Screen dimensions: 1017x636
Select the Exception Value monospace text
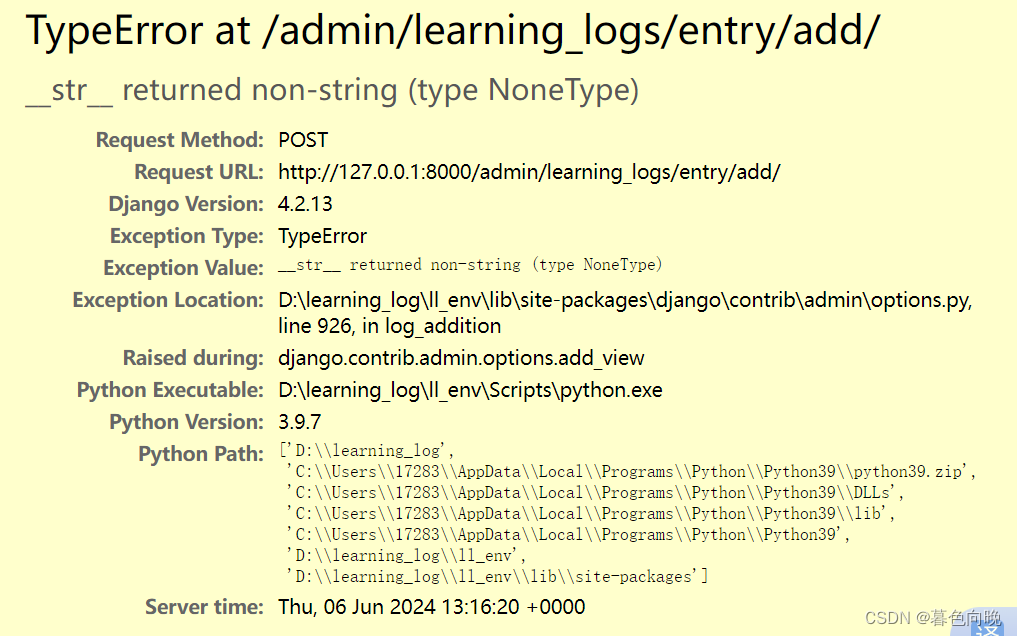click(x=470, y=265)
